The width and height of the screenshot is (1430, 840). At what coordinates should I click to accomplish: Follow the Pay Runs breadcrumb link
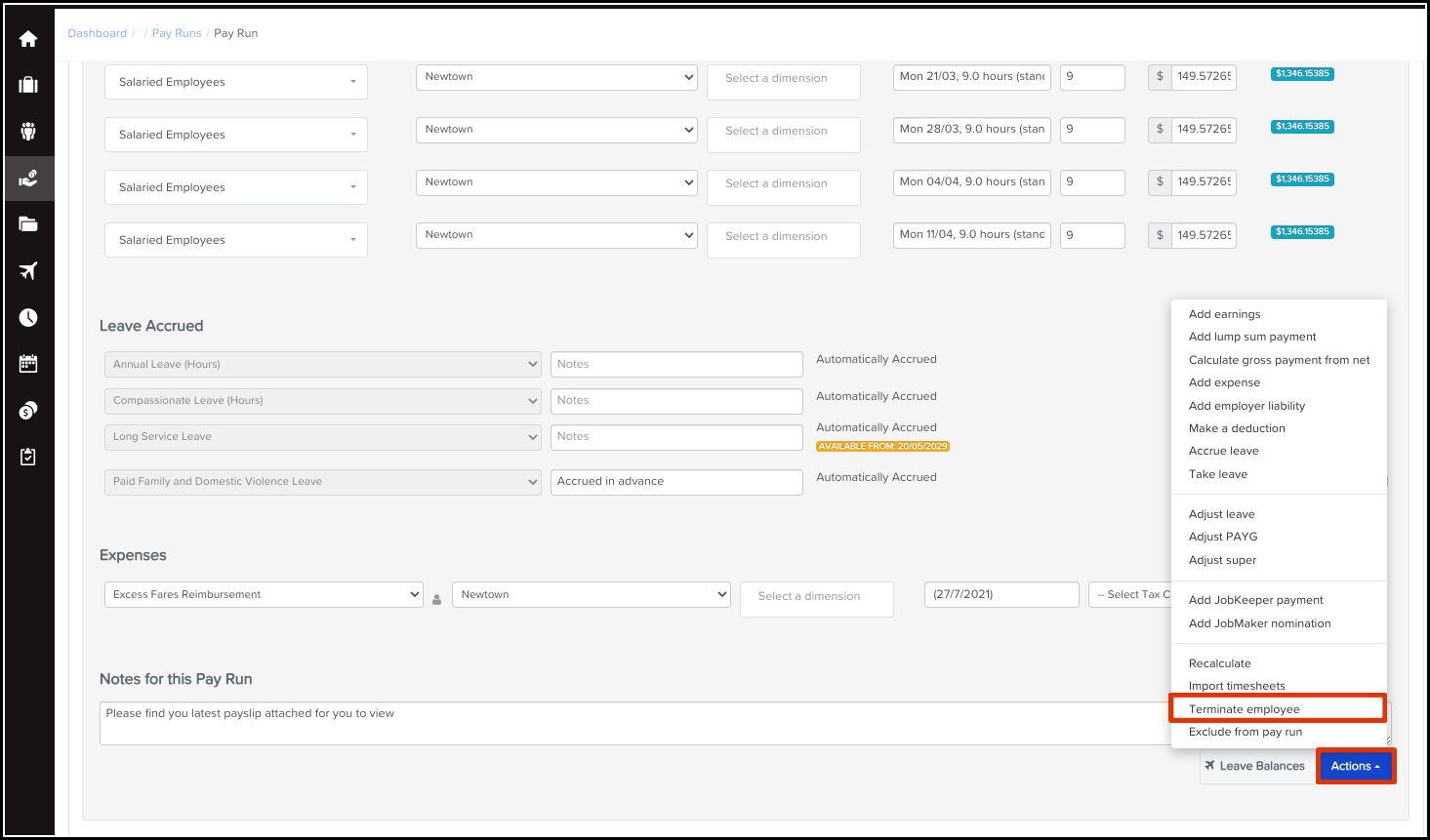176,33
